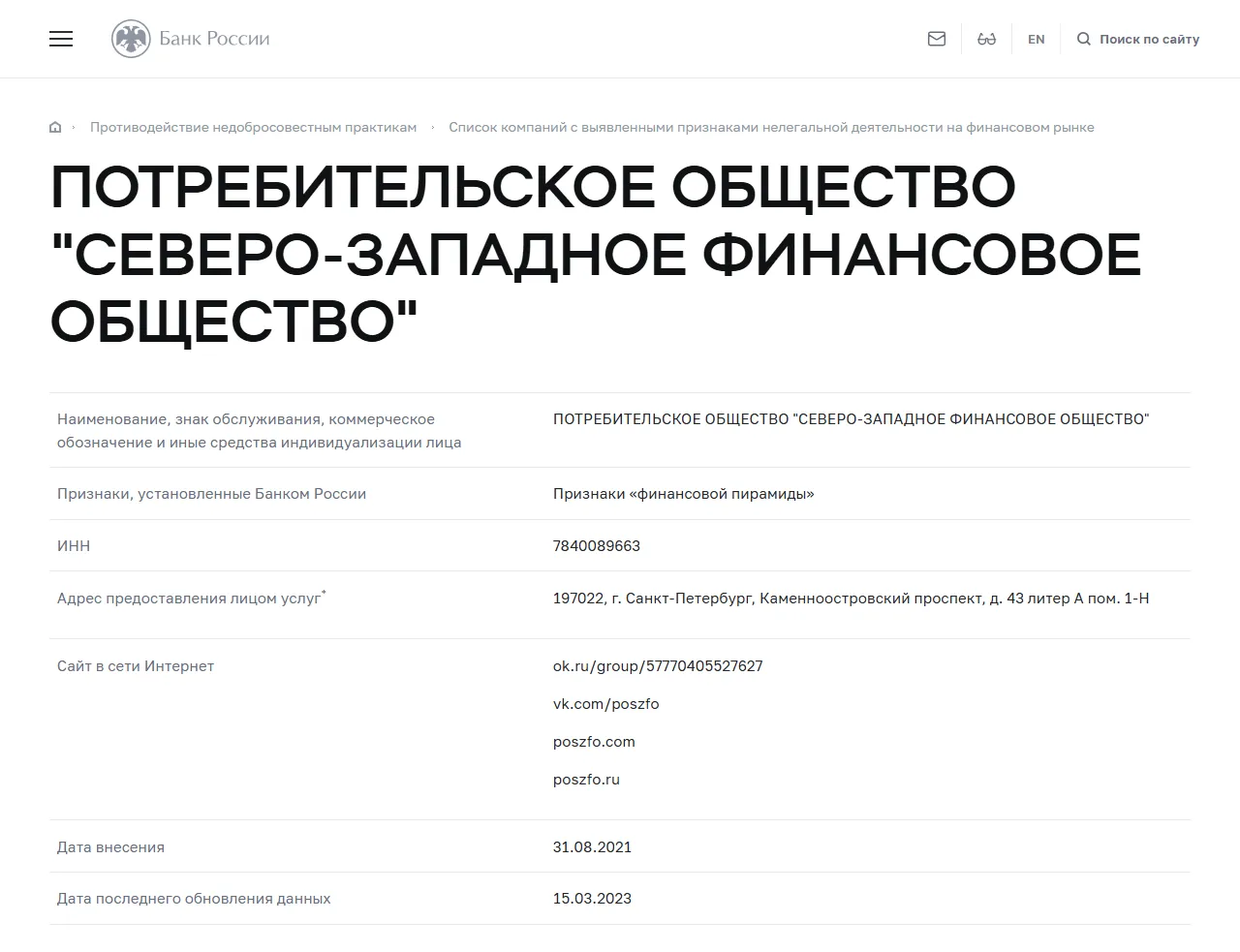Image resolution: width=1240 pixels, height=952 pixels.
Task: Click the Адрес предоставления лицом услуг label
Action: point(191,599)
